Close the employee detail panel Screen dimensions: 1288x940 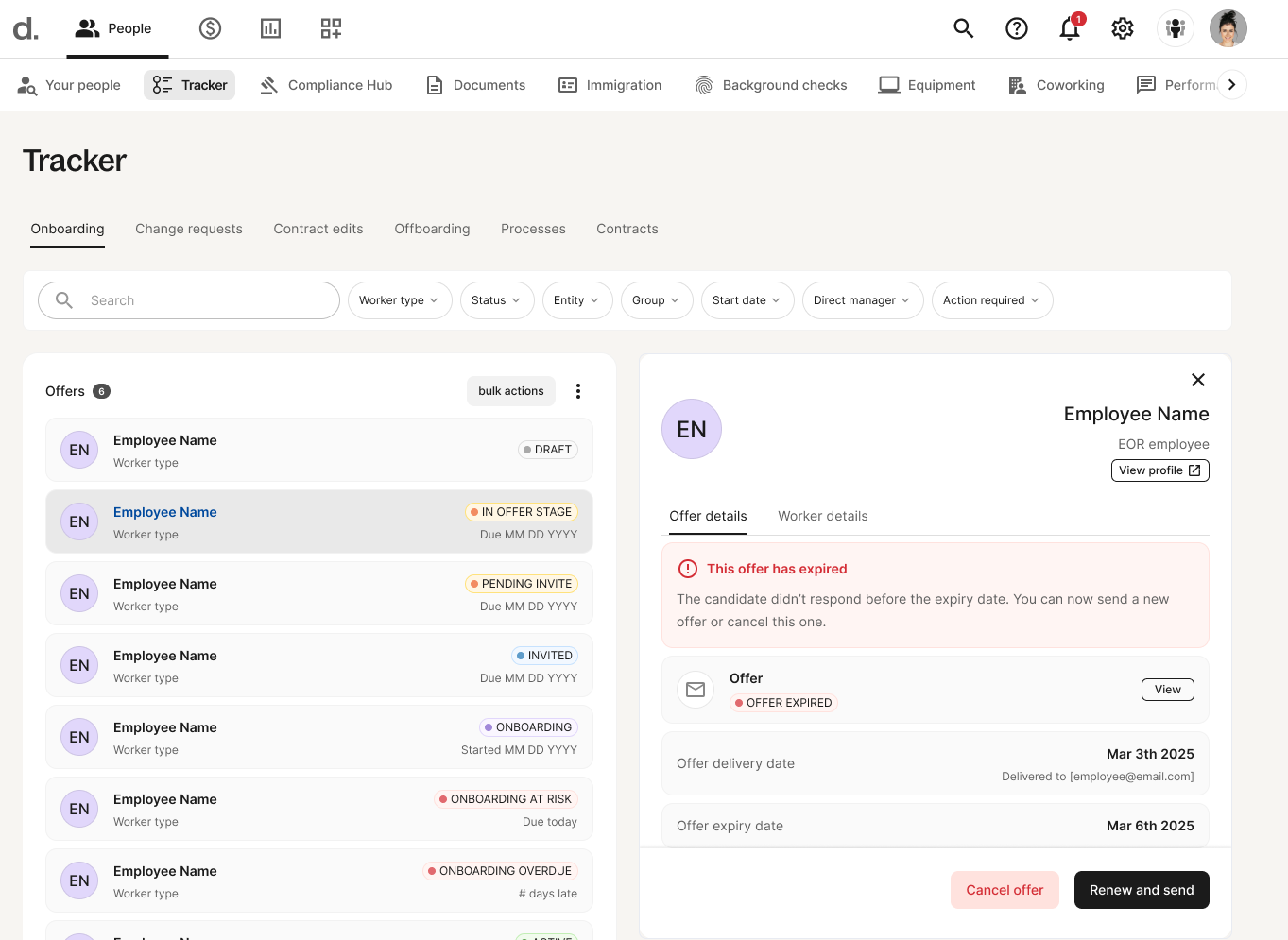point(1197,380)
